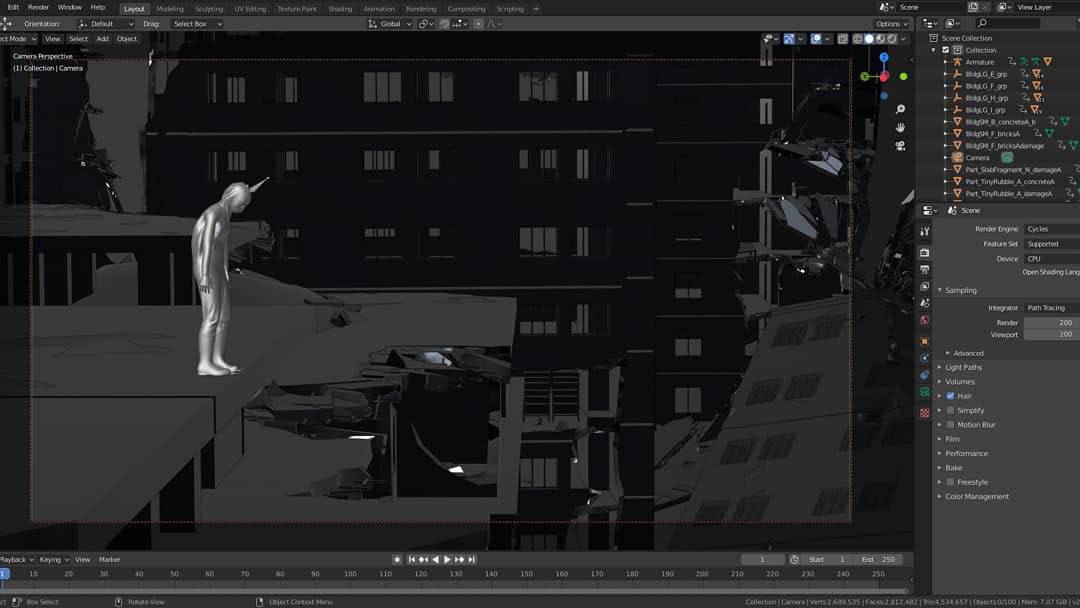This screenshot has height=608, width=1080.
Task: Enable the Freestyle checkbox
Action: point(951,482)
